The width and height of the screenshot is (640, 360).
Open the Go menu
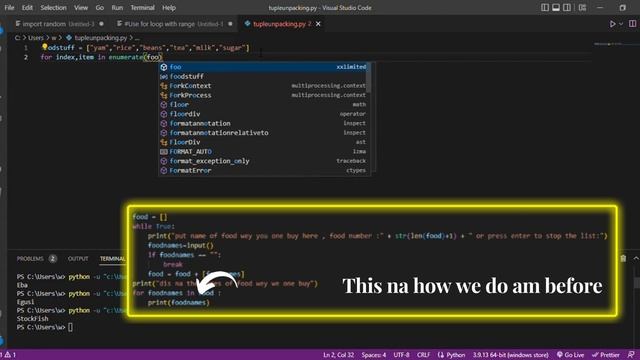click(100, 8)
